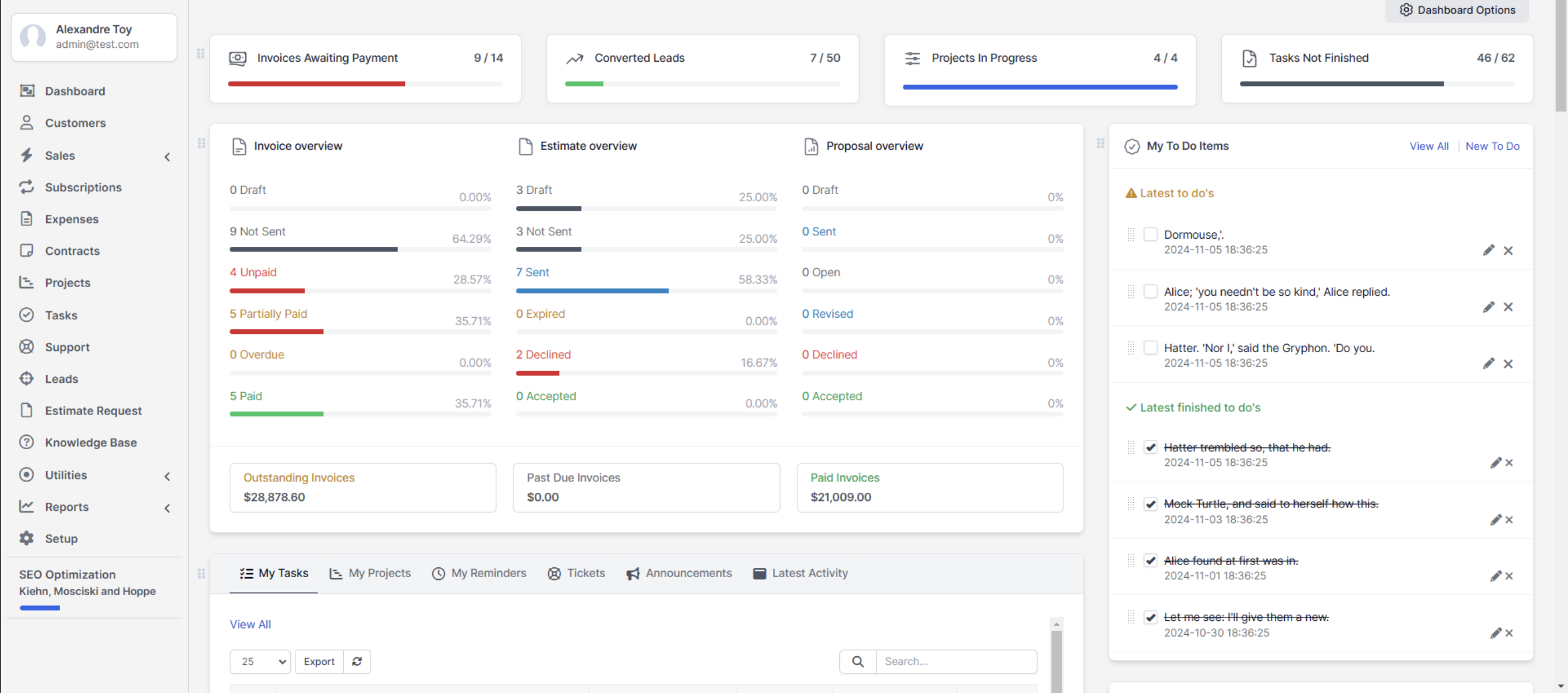Click the Invoices Awaiting Payment red progress bar

point(316,84)
